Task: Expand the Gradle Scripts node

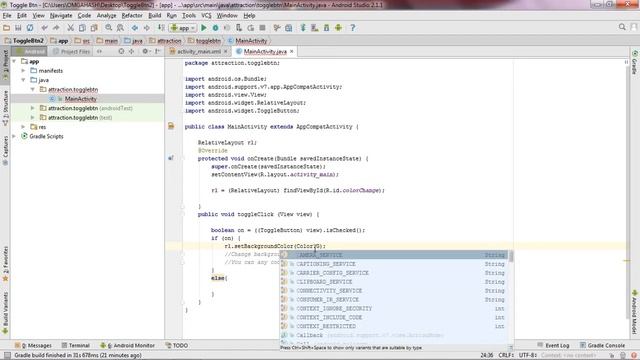Action: (x=14, y=136)
